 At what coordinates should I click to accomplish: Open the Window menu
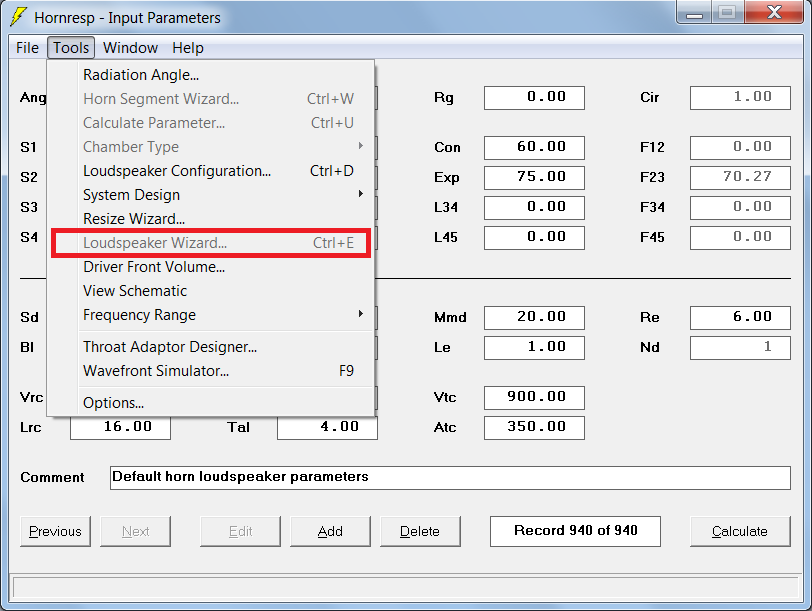point(130,48)
